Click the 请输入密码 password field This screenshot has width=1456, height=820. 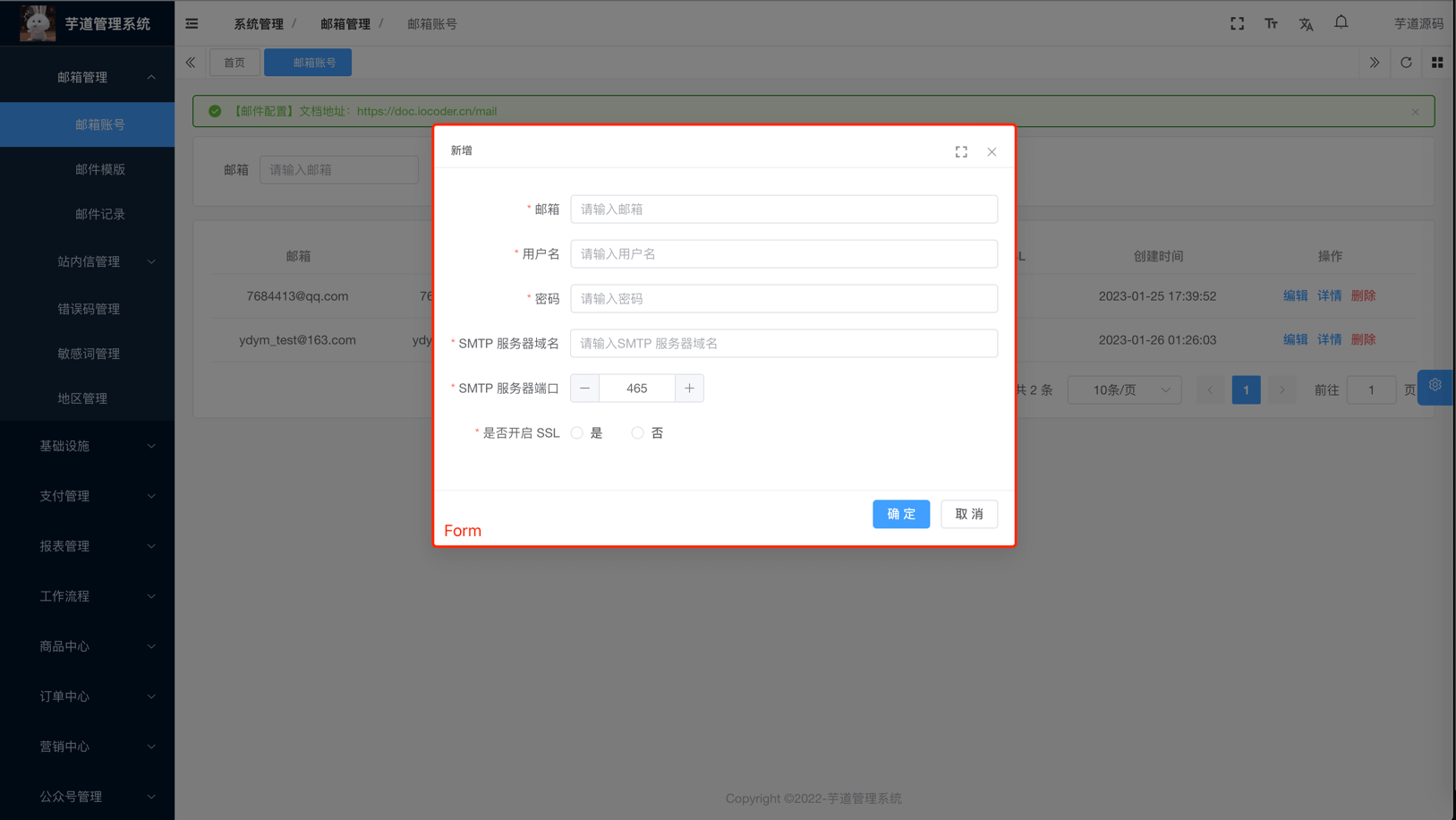(784, 298)
